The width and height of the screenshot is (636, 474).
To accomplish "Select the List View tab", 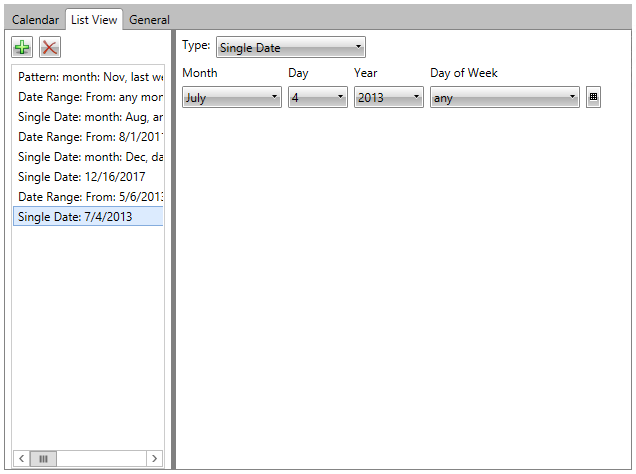I will (x=94, y=20).
